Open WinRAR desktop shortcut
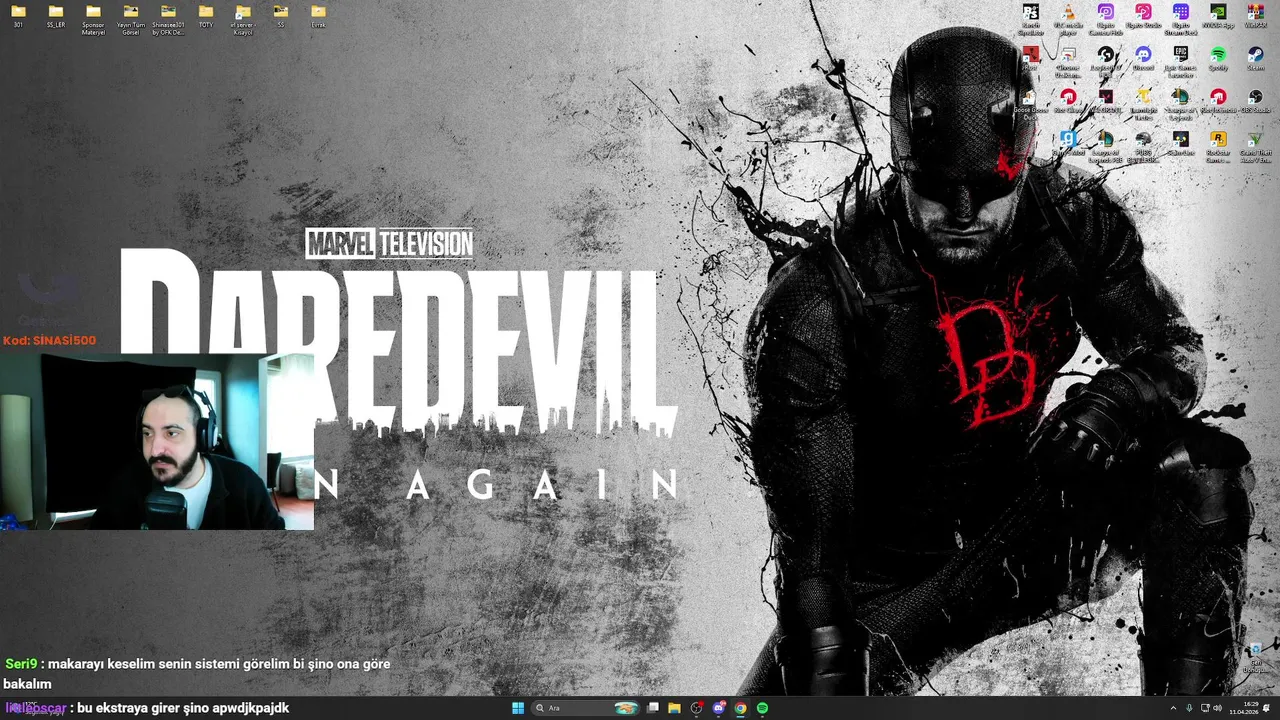Viewport: 1280px width, 720px height. point(1256,16)
